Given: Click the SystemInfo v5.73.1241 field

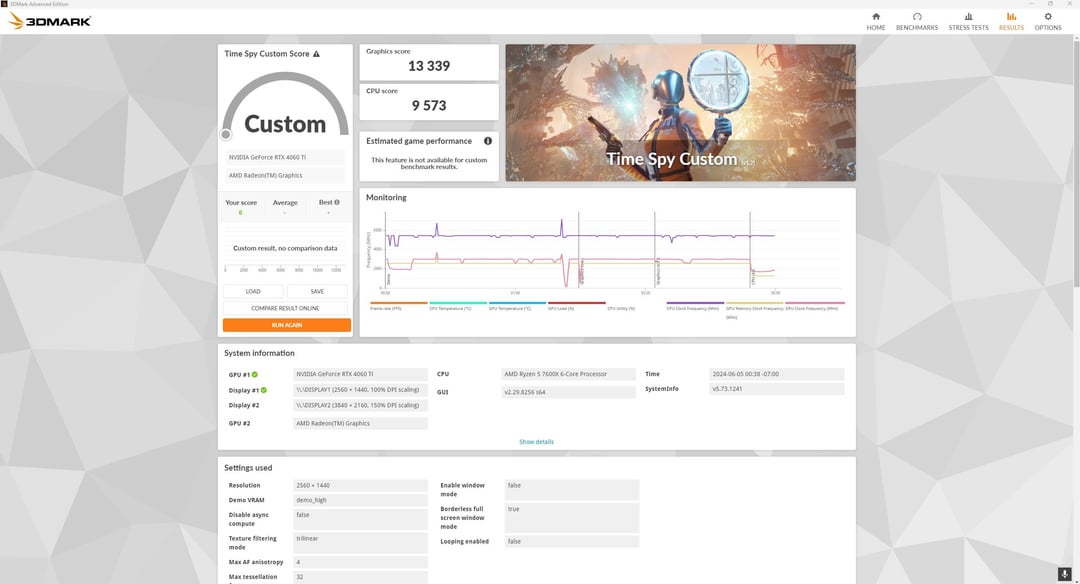Looking at the screenshot, I should click(x=777, y=389).
